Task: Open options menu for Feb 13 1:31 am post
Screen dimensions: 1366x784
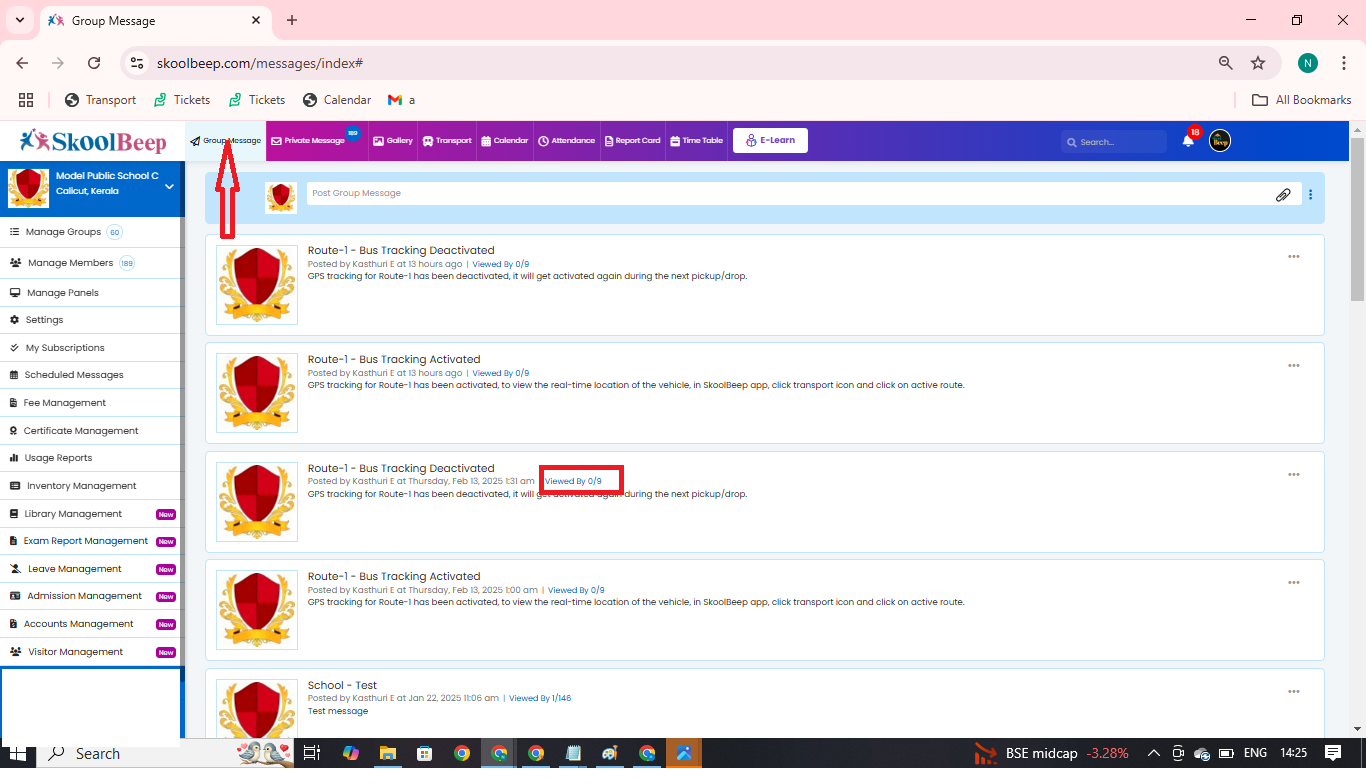Action: tap(1294, 475)
